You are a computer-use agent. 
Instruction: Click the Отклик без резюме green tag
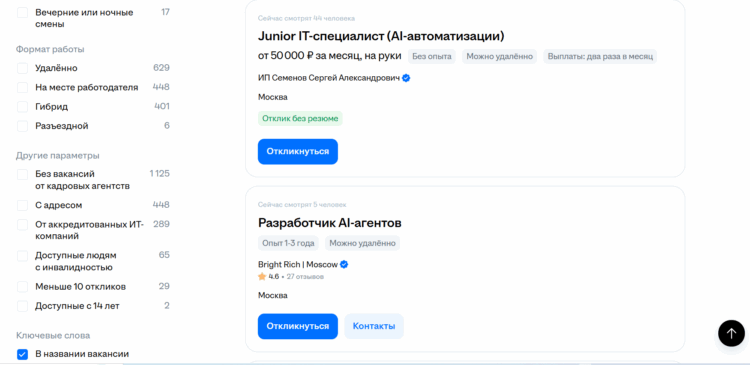click(x=300, y=119)
